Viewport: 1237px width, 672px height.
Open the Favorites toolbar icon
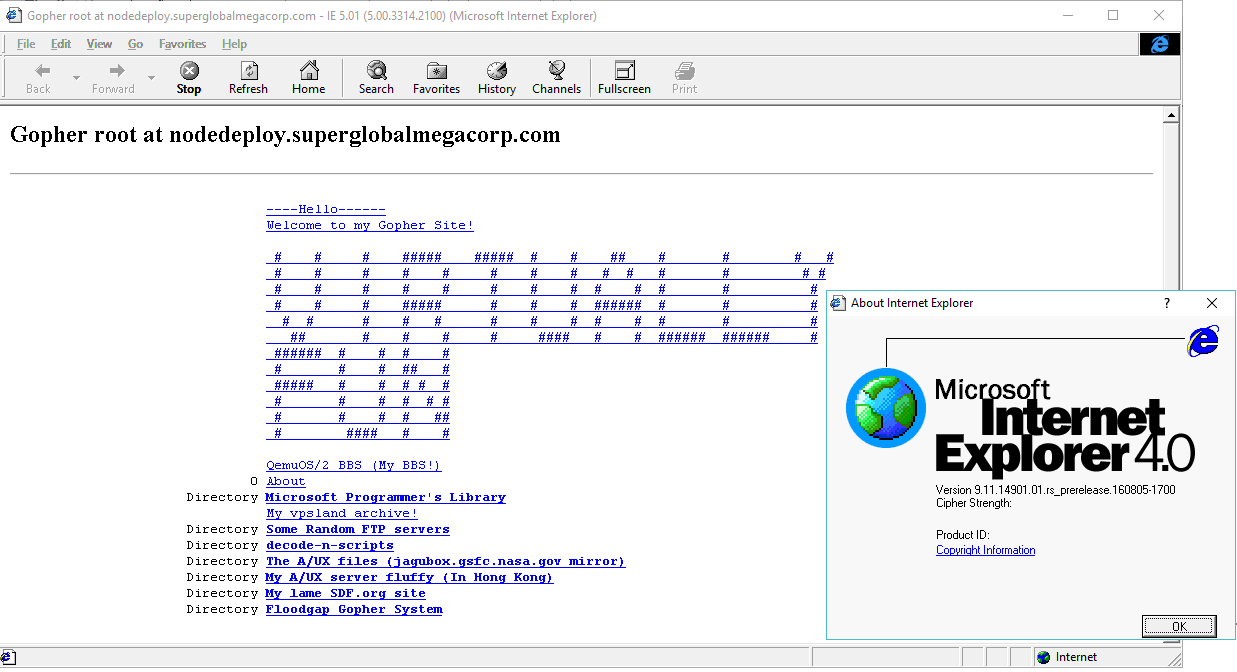click(x=437, y=77)
